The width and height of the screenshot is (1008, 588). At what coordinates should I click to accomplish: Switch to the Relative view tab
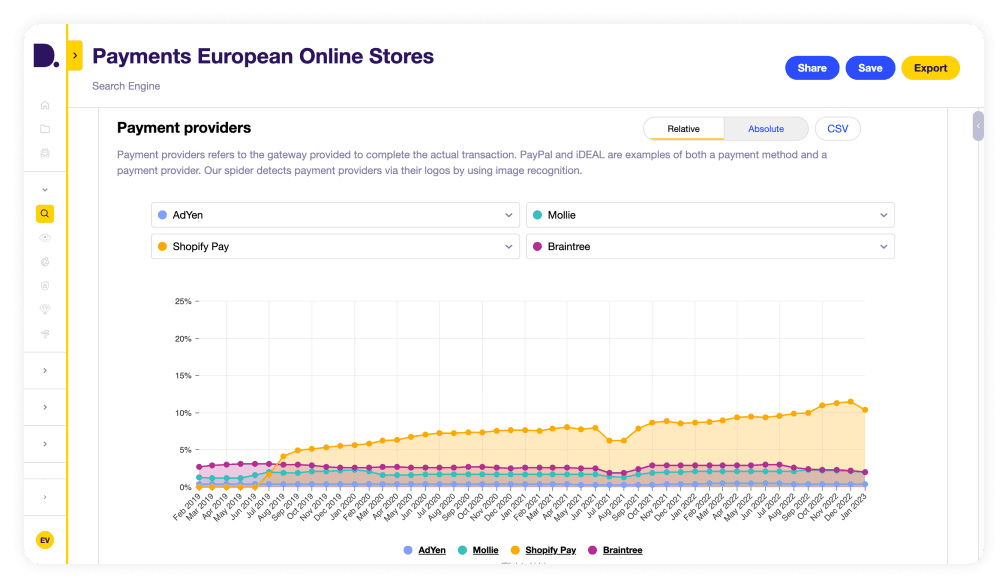pyautogui.click(x=683, y=129)
